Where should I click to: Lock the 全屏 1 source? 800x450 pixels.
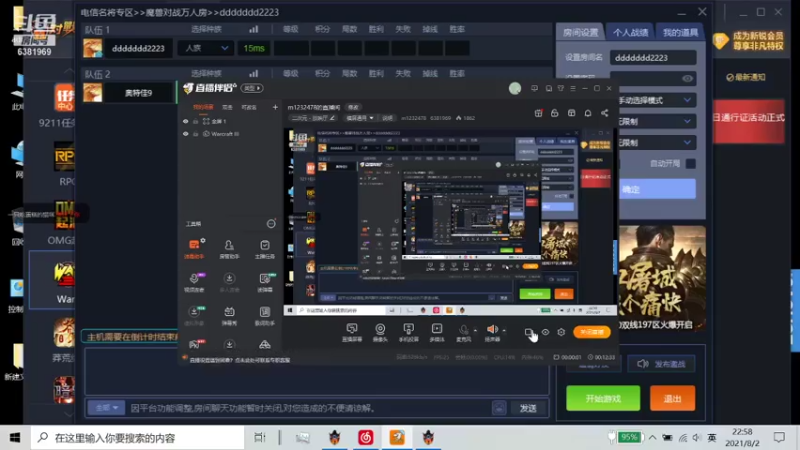195,121
